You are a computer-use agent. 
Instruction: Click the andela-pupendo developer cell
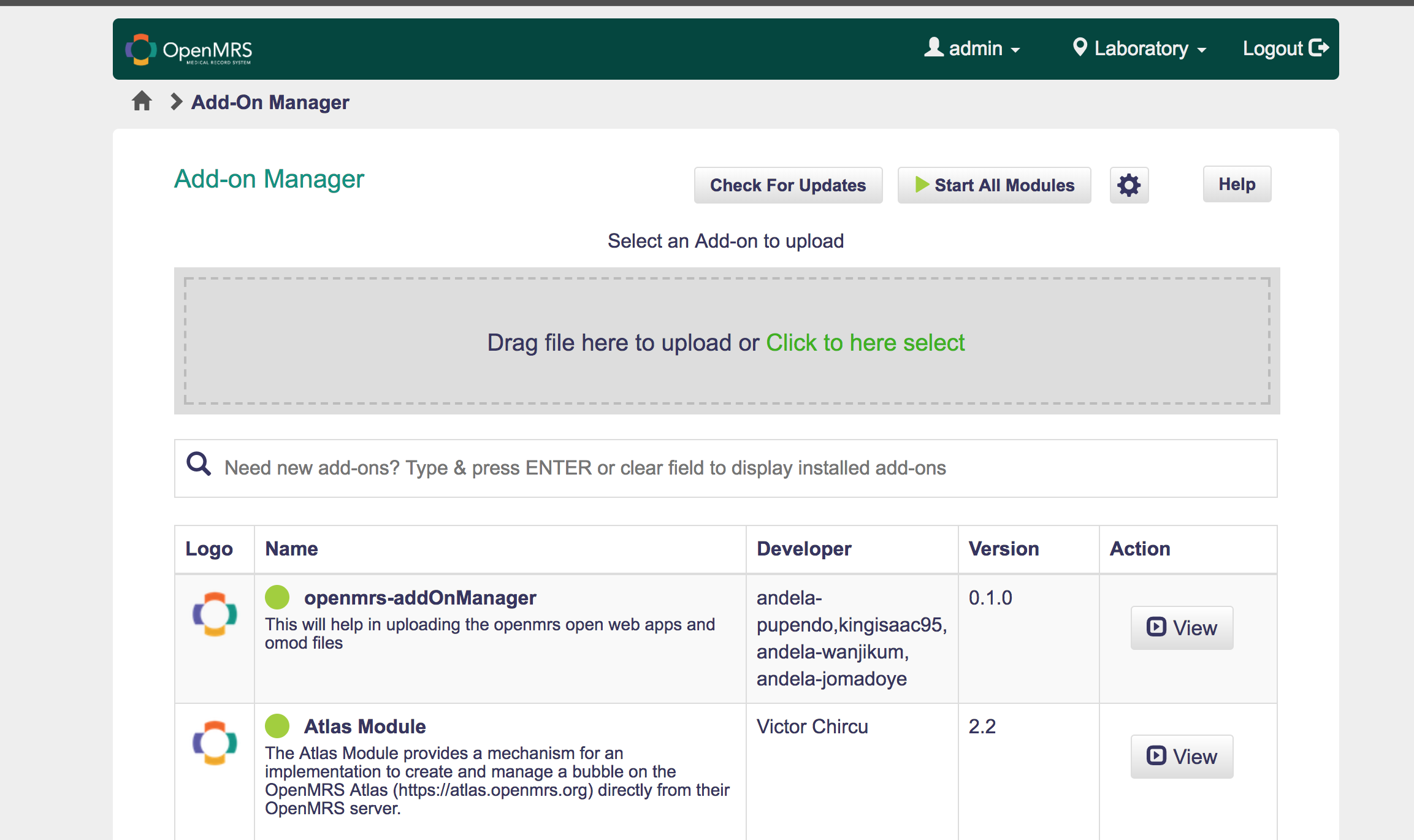[852, 638]
